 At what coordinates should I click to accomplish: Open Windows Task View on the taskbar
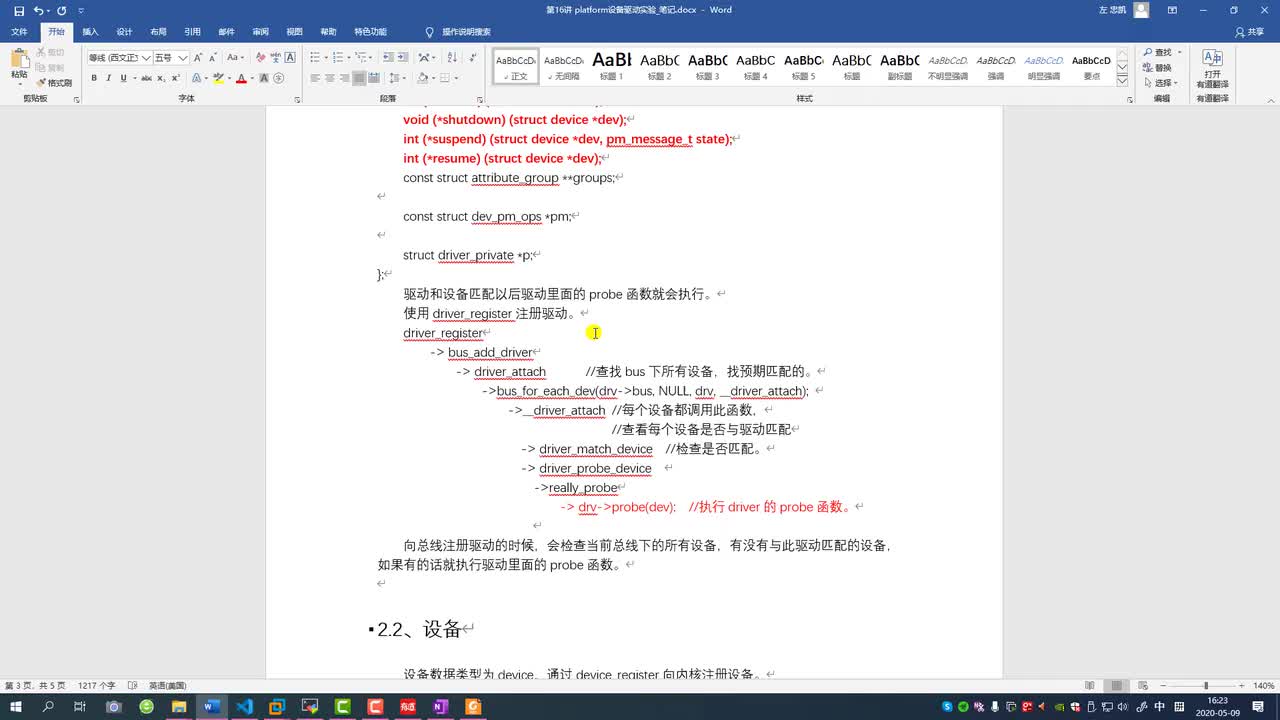point(80,707)
